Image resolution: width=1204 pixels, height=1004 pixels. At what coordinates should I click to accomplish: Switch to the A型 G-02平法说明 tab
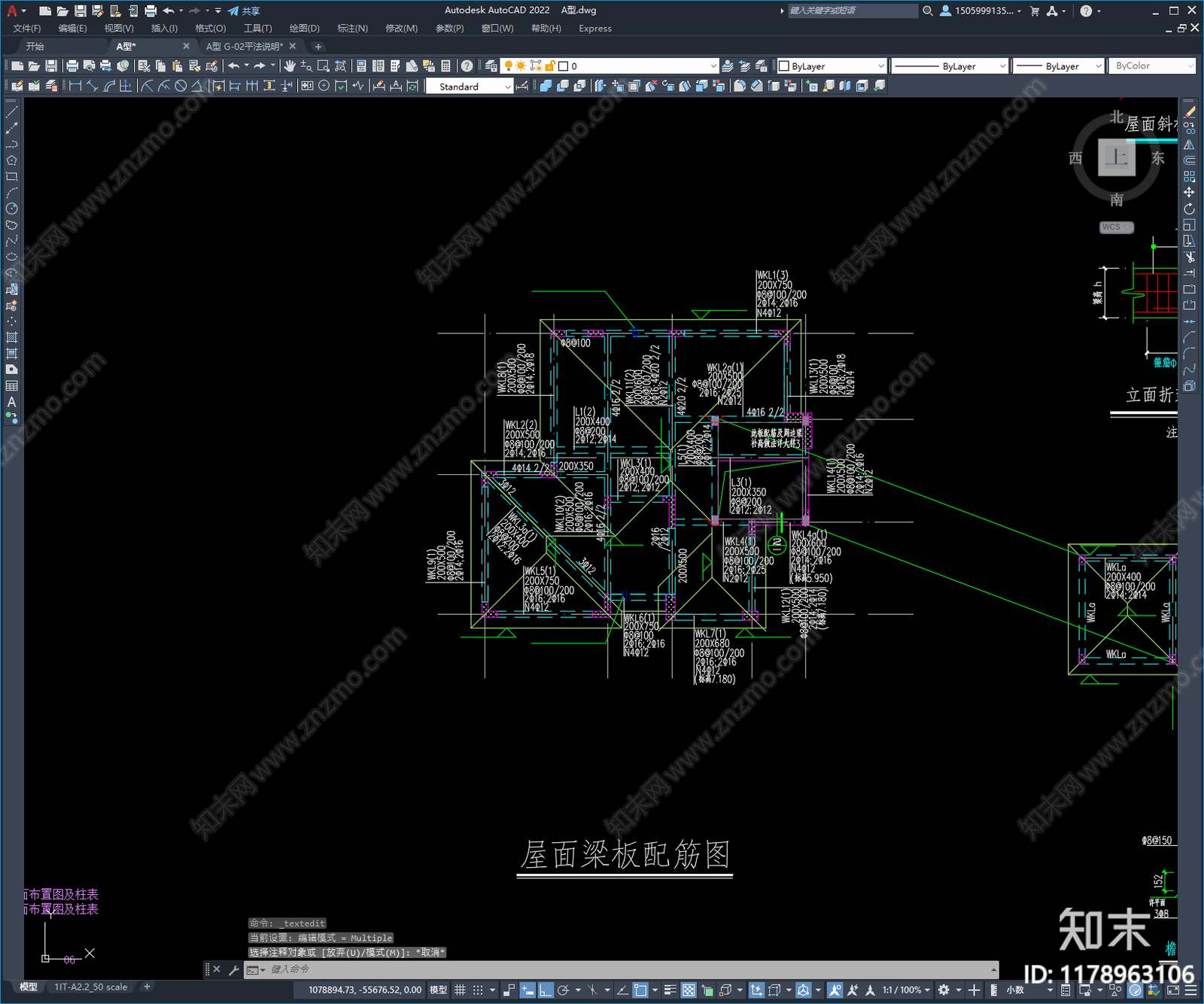(x=245, y=47)
